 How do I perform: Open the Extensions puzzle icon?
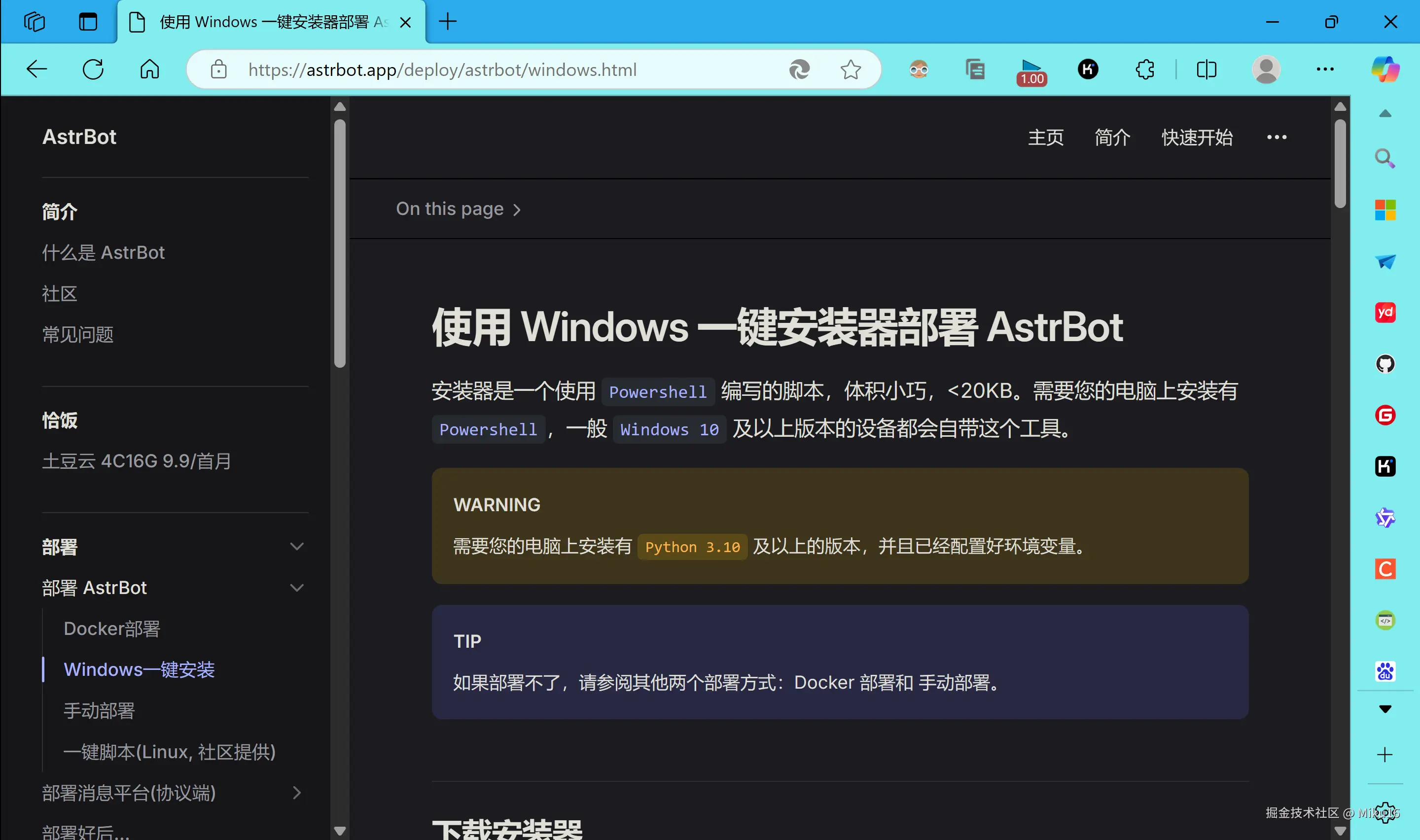click(1144, 70)
